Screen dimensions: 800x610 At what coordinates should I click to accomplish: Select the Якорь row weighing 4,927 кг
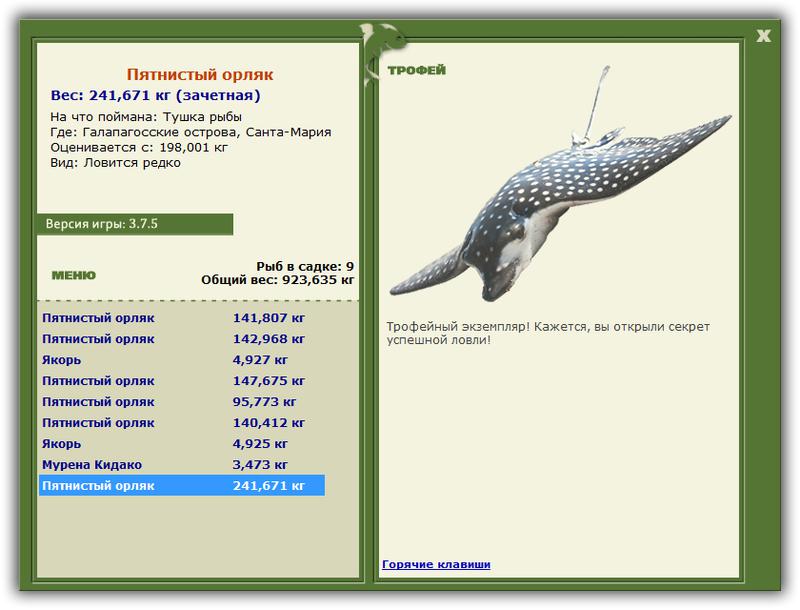point(182,360)
